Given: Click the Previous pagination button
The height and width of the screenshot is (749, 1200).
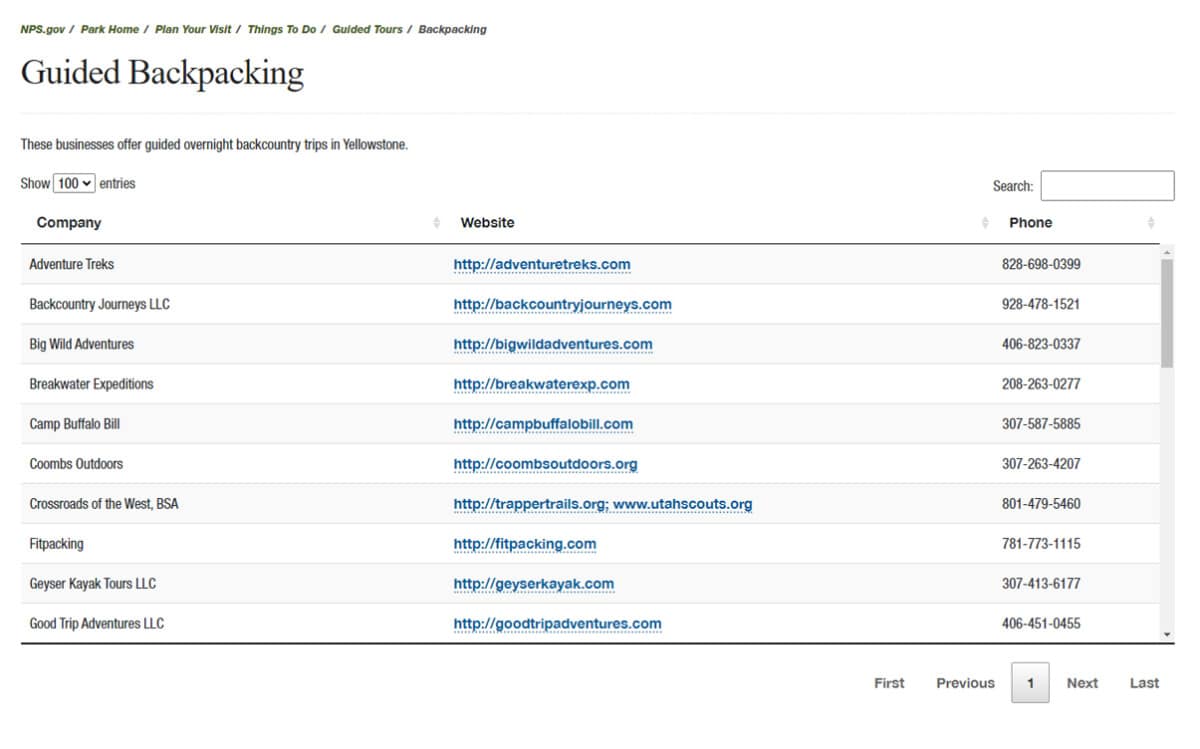Looking at the screenshot, I should pos(965,683).
